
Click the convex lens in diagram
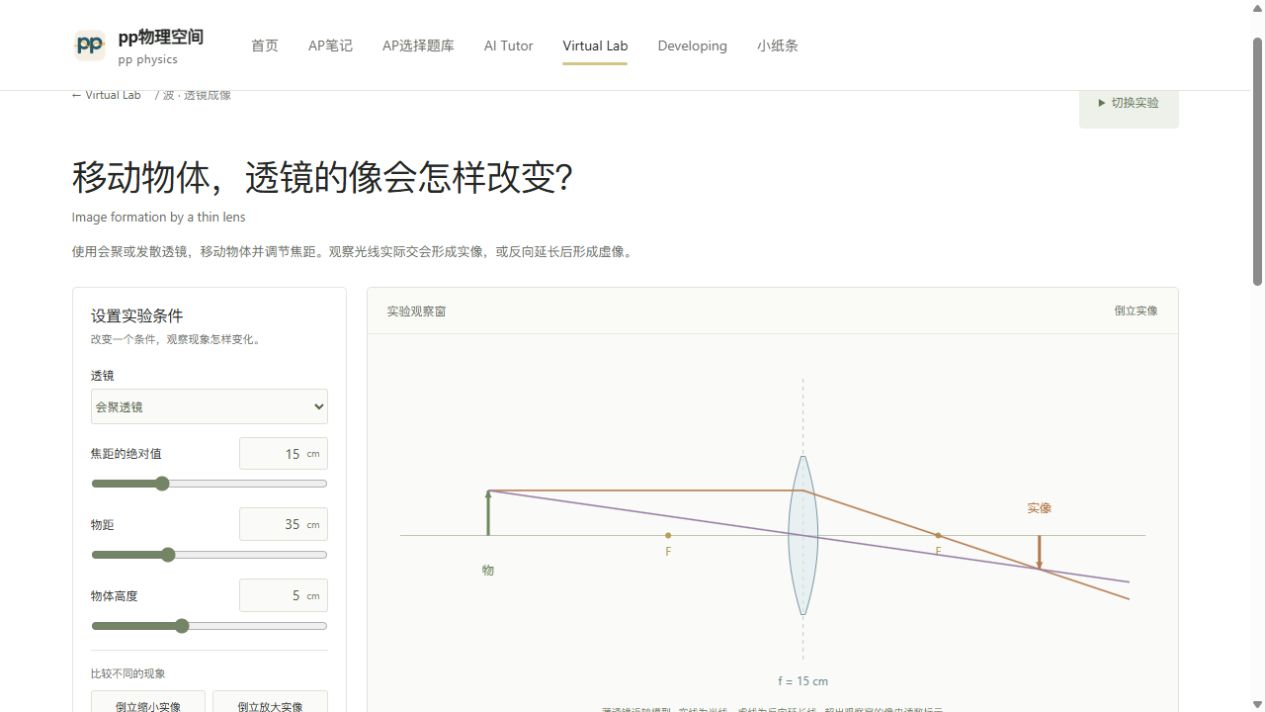coord(803,535)
